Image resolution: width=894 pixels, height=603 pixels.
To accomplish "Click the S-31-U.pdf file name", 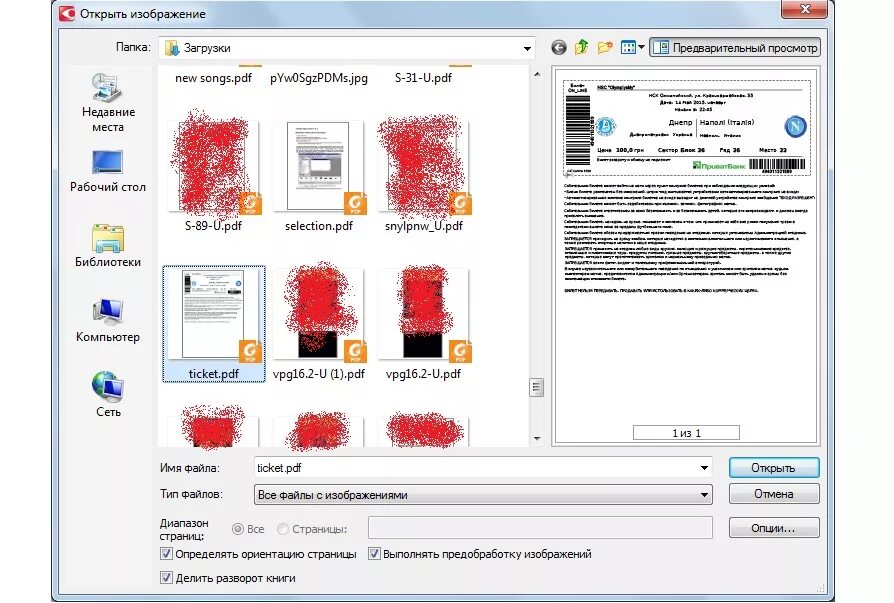I will (x=423, y=78).
